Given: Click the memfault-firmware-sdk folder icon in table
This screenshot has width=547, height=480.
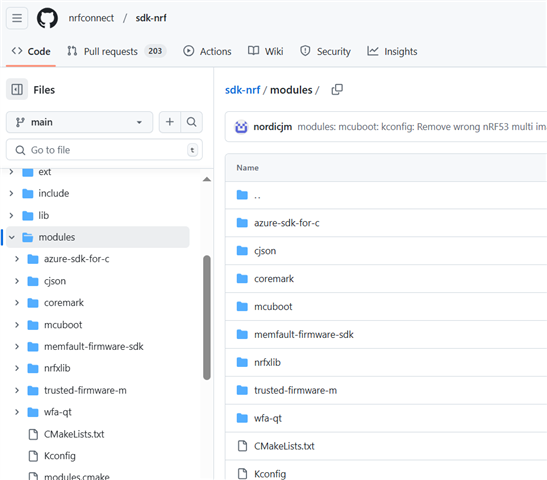Looking at the screenshot, I should coord(242,334).
